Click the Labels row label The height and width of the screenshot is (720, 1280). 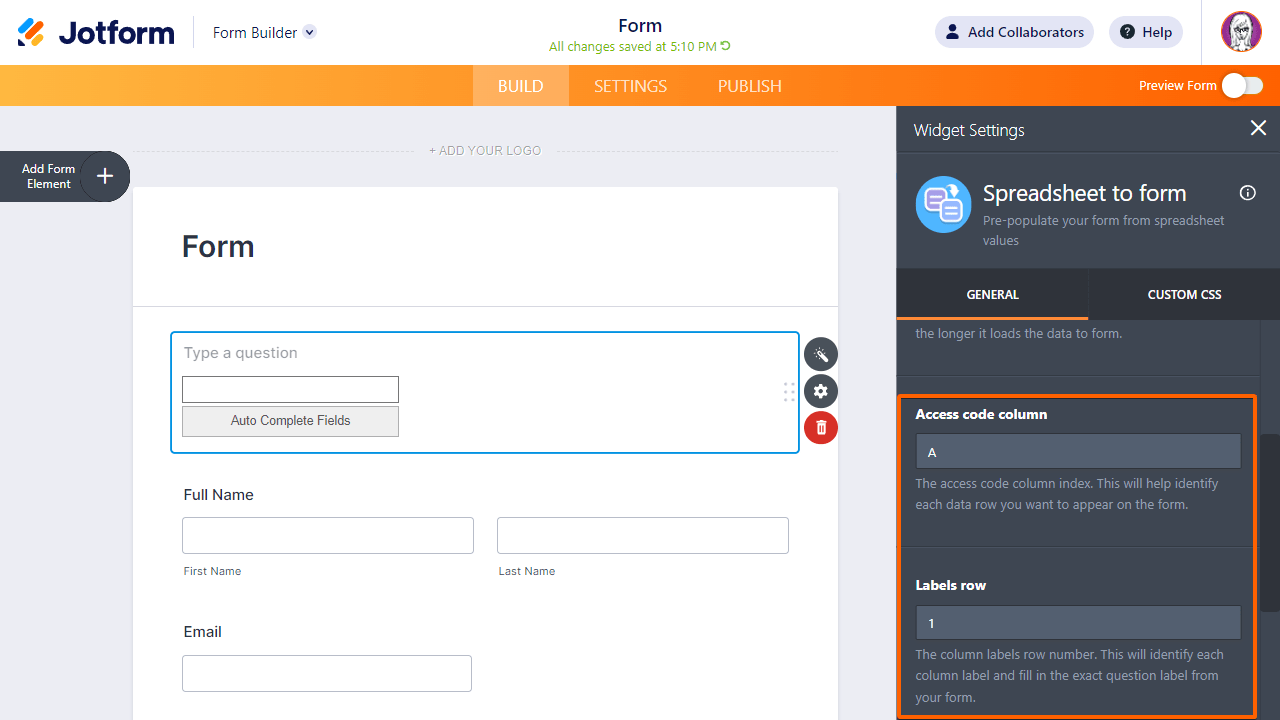click(951, 585)
